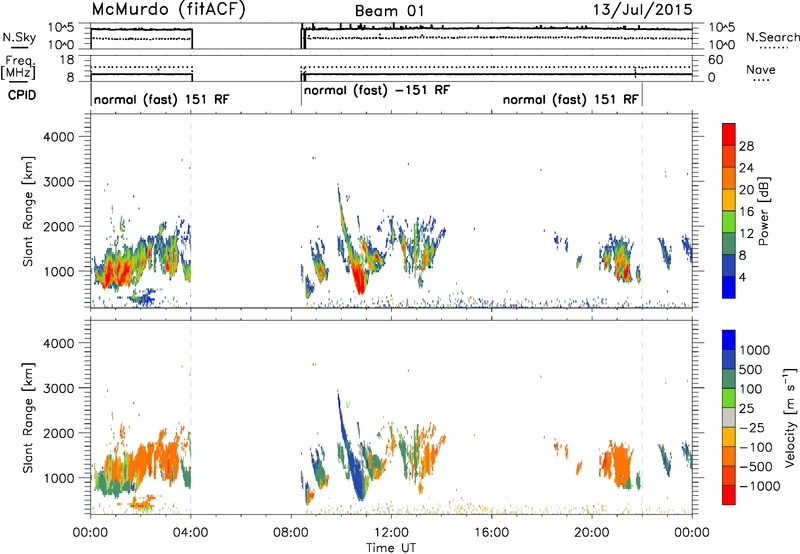800x554 pixels.
Task: Click the 13/Jul/2015 date label
Action: click(642, 10)
